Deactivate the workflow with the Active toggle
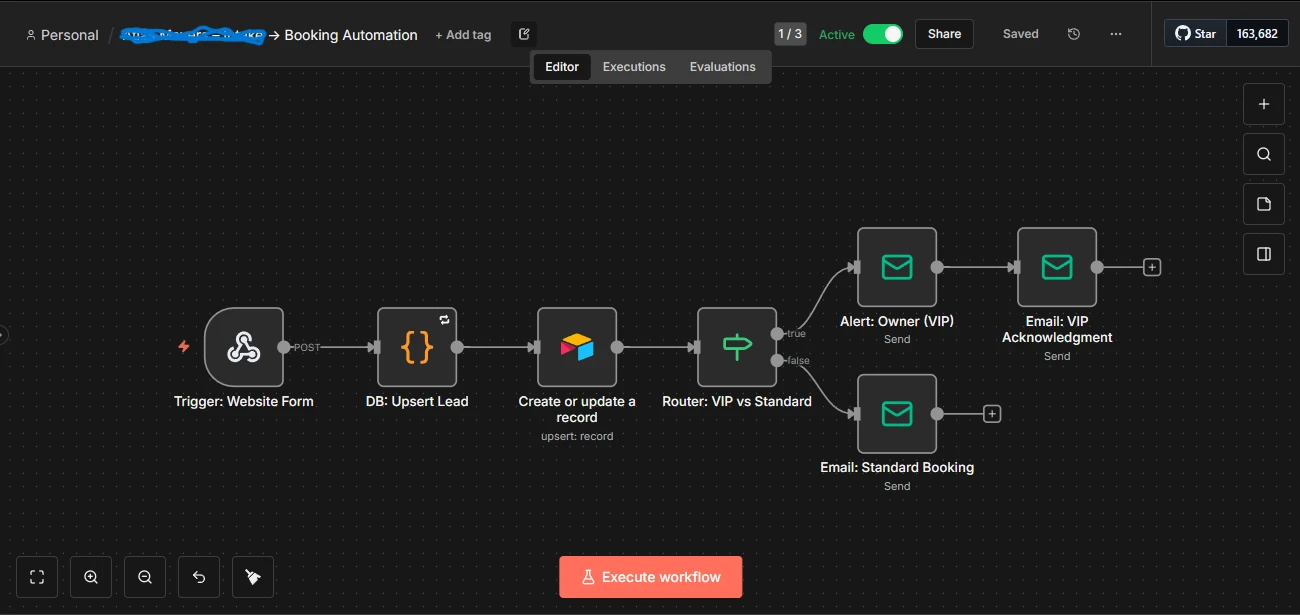 click(x=884, y=33)
